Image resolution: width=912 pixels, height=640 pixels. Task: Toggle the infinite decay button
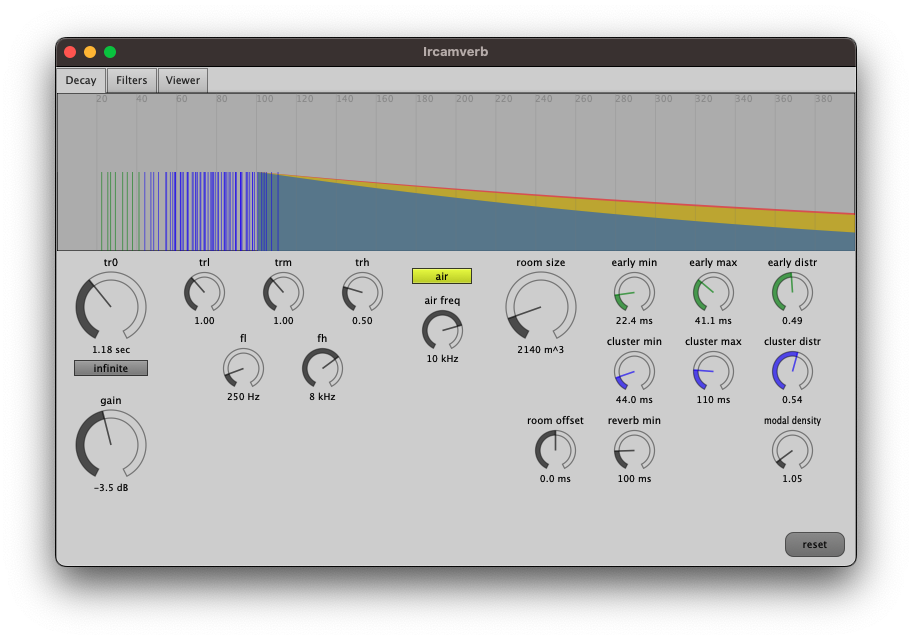(x=111, y=368)
